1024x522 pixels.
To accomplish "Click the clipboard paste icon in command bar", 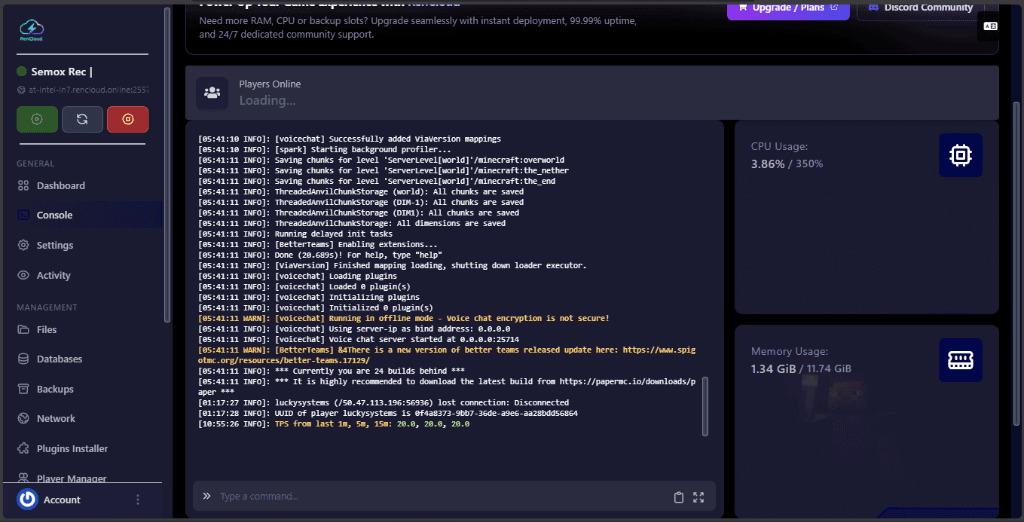I will pyautogui.click(x=679, y=497).
